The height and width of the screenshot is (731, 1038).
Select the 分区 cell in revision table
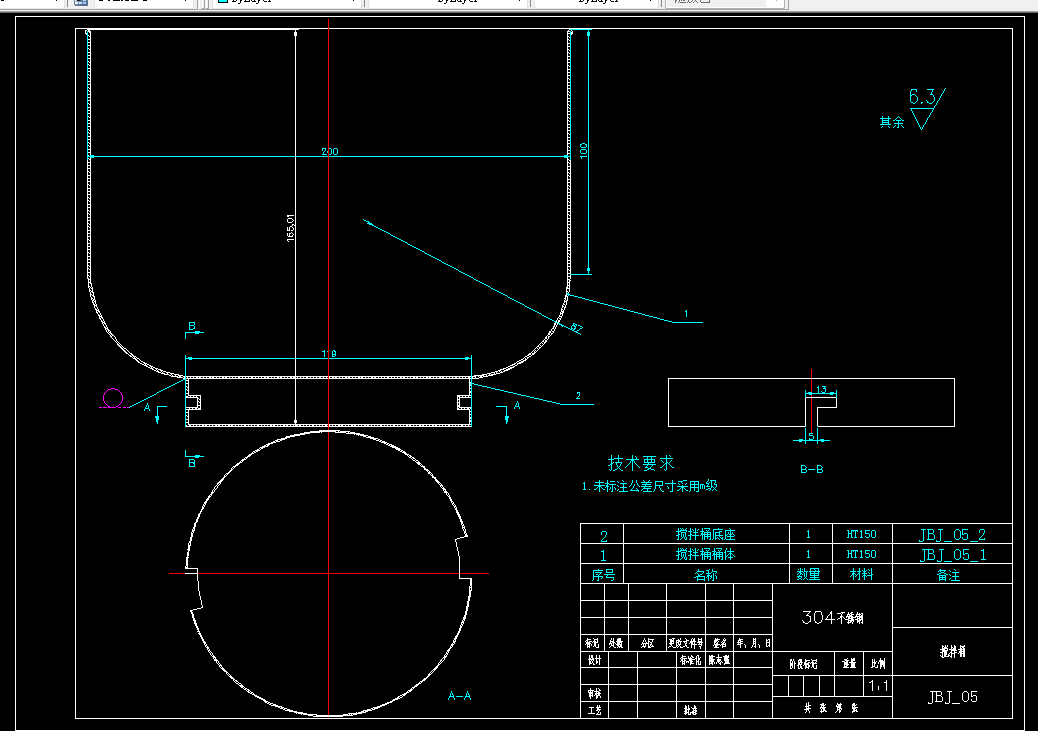pos(647,643)
